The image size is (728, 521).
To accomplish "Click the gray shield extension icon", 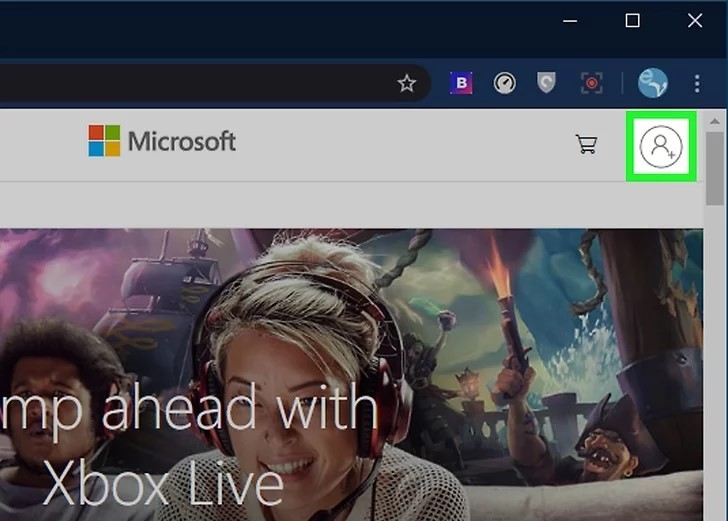I will (546, 83).
